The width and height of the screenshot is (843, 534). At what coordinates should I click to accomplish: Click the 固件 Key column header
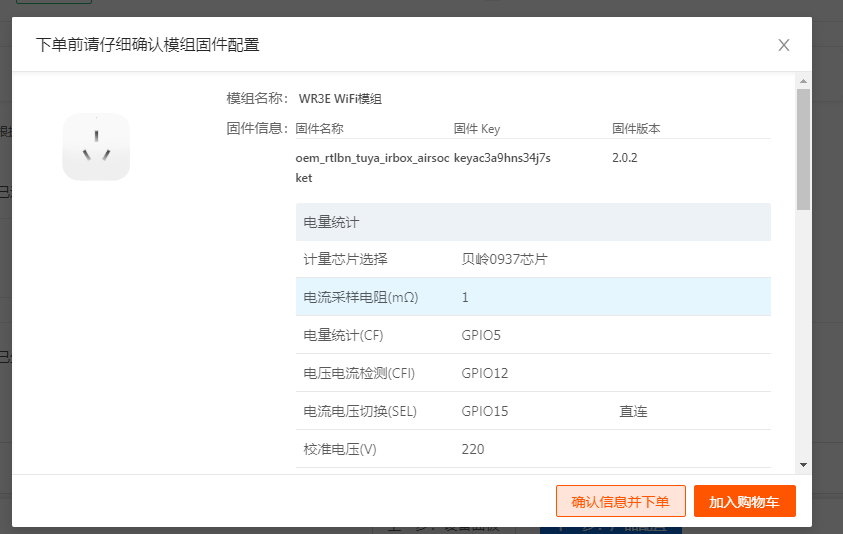pos(477,129)
